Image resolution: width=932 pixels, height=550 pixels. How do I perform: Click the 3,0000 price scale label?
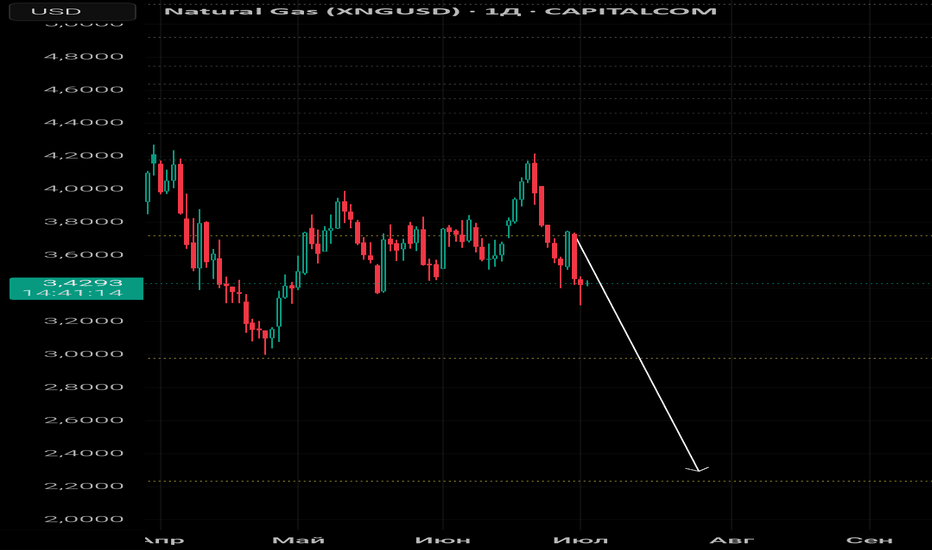pyautogui.click(x=84, y=354)
